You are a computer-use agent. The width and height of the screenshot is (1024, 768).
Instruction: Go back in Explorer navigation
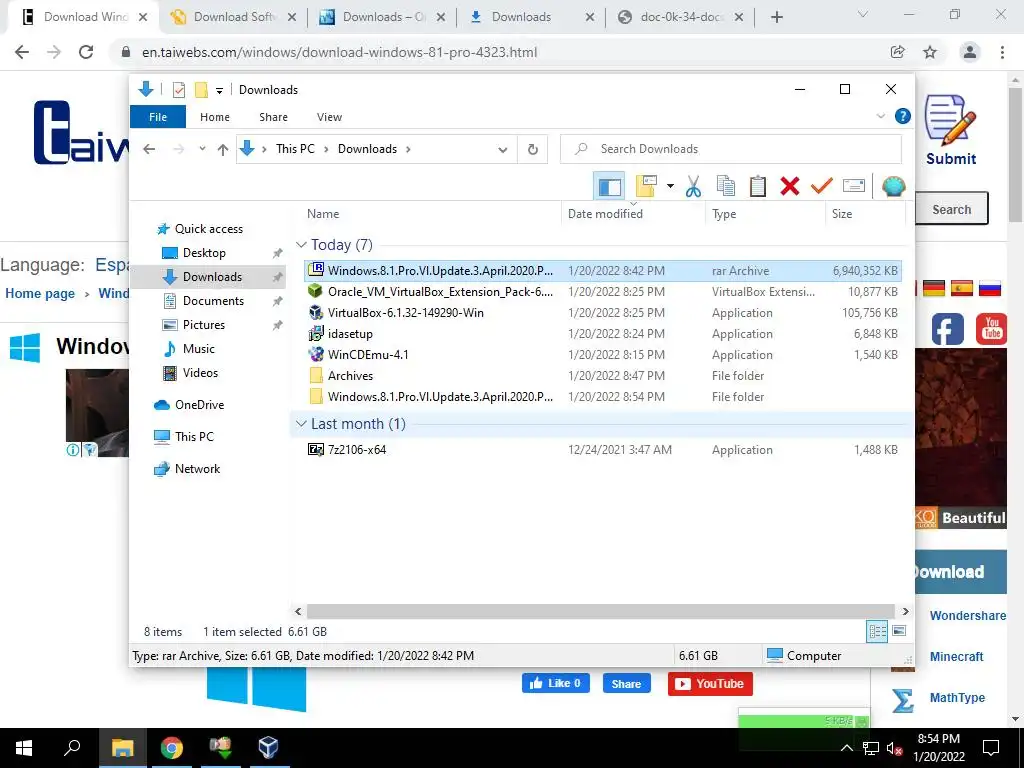point(149,149)
